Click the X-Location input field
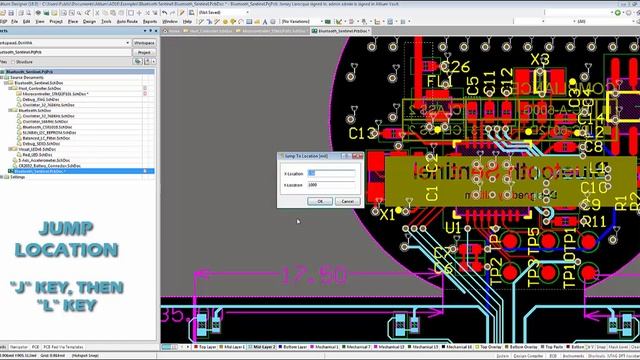This screenshot has width=640, height=360. tap(331, 173)
